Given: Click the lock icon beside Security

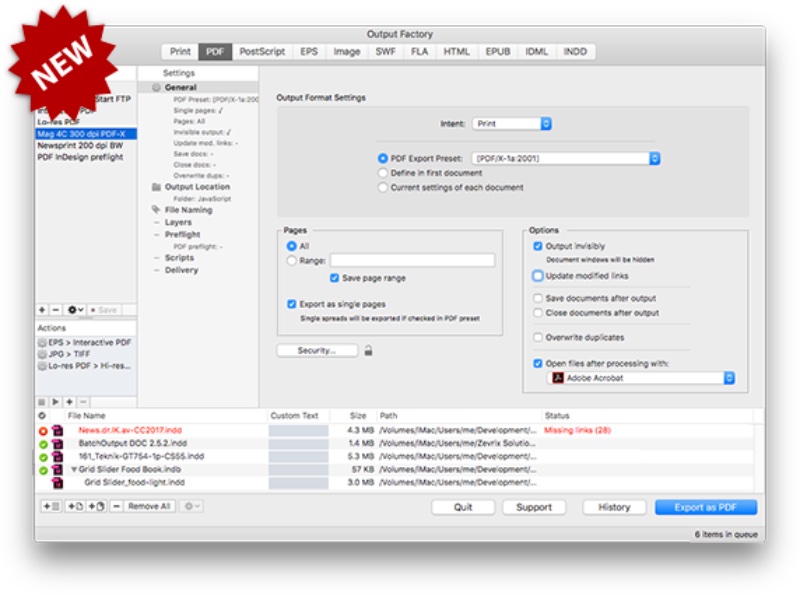Looking at the screenshot, I should 369,351.
